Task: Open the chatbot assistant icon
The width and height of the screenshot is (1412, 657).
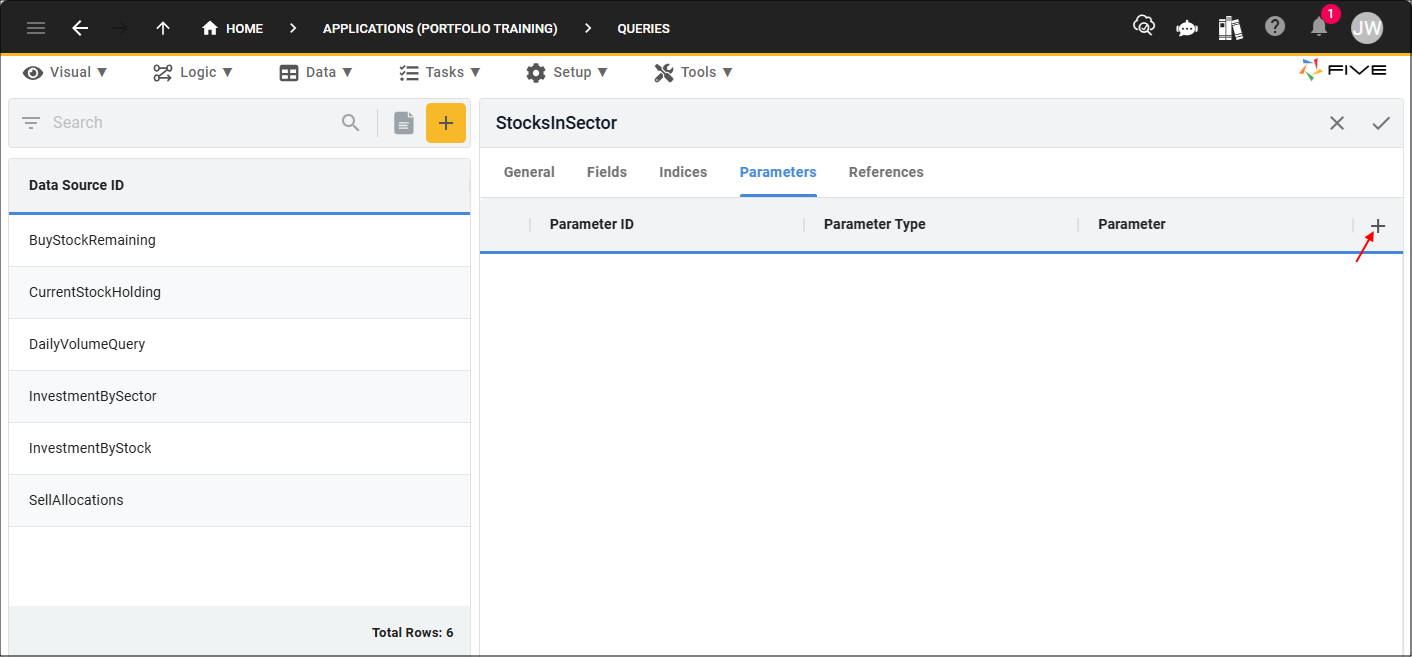Action: [x=1187, y=28]
